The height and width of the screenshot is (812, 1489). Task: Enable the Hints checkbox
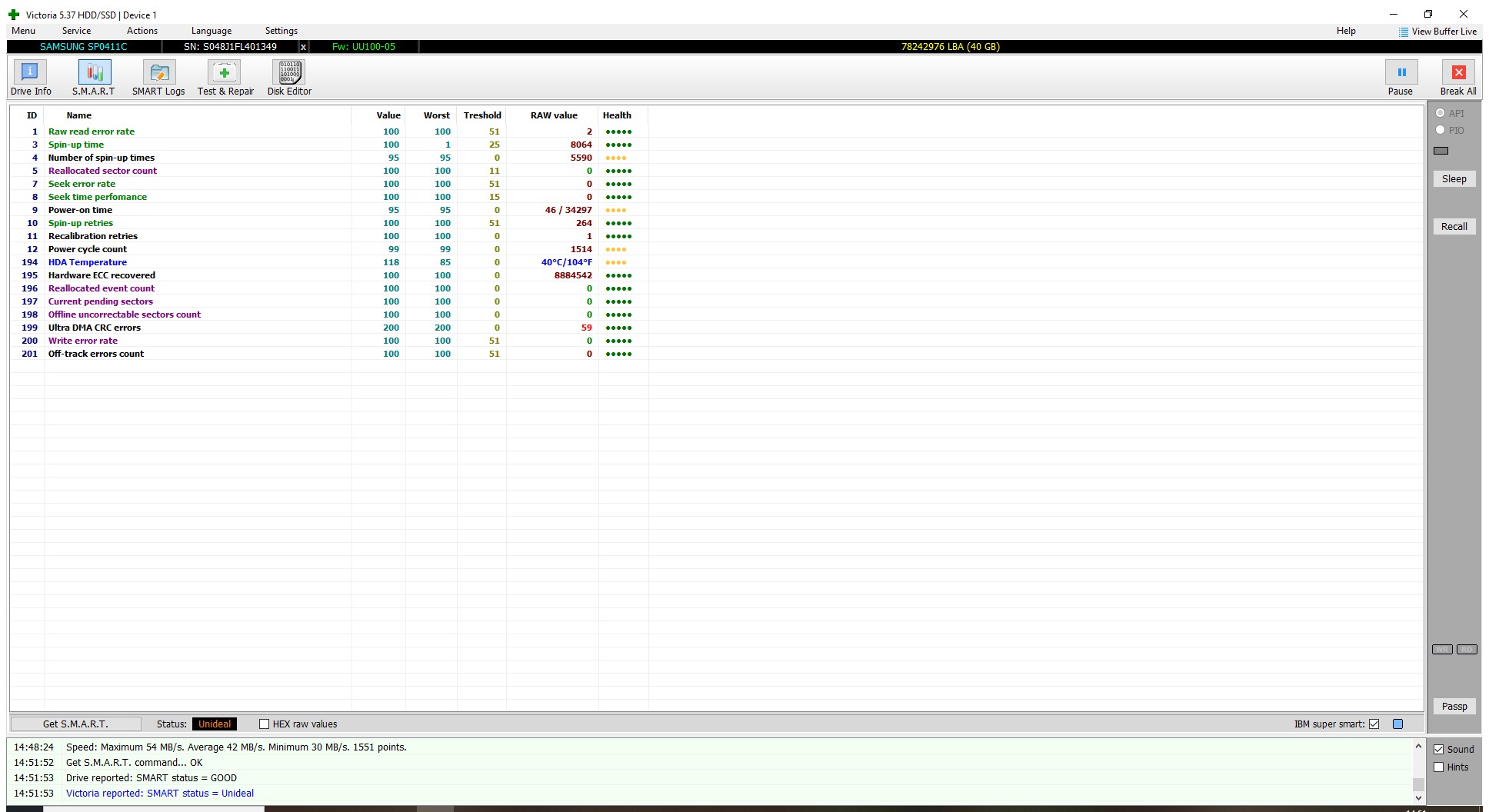point(1439,767)
